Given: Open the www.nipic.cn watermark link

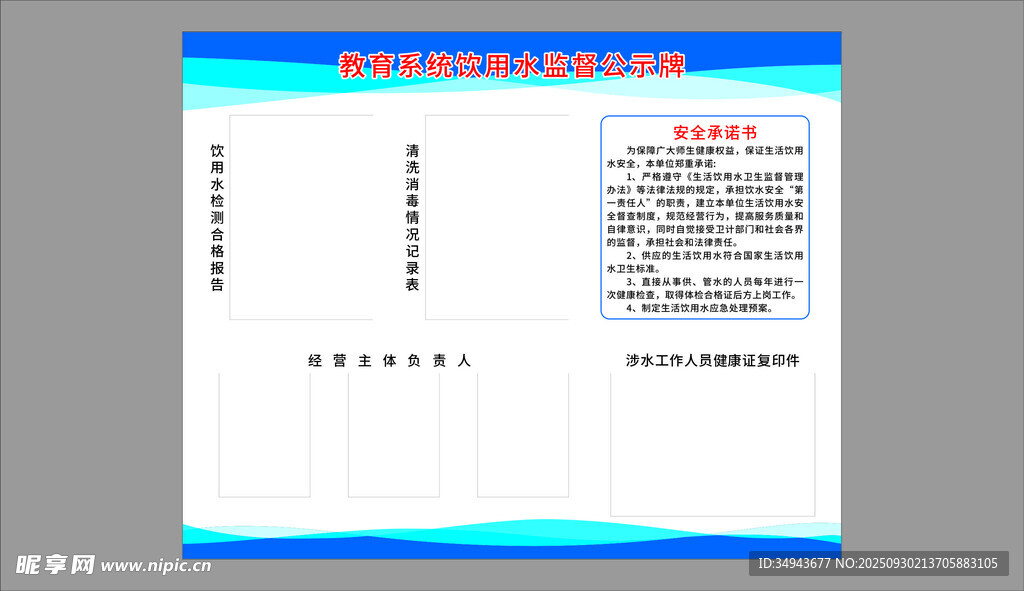Looking at the screenshot, I should pyautogui.click(x=156, y=566).
